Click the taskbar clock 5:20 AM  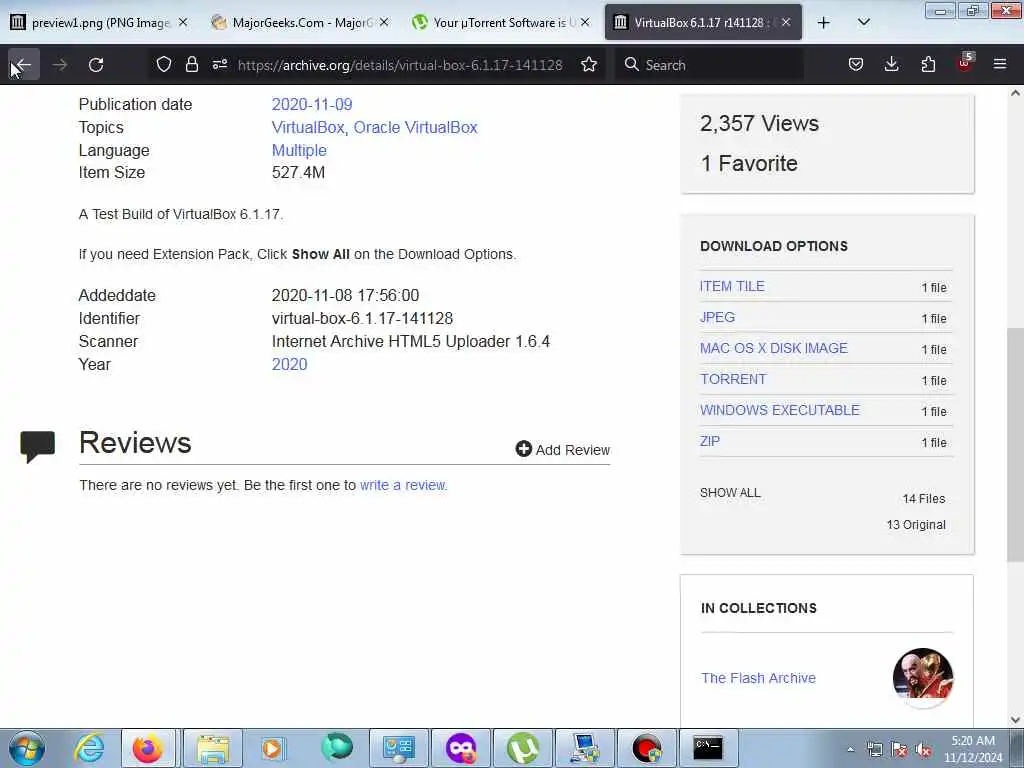pos(973,749)
